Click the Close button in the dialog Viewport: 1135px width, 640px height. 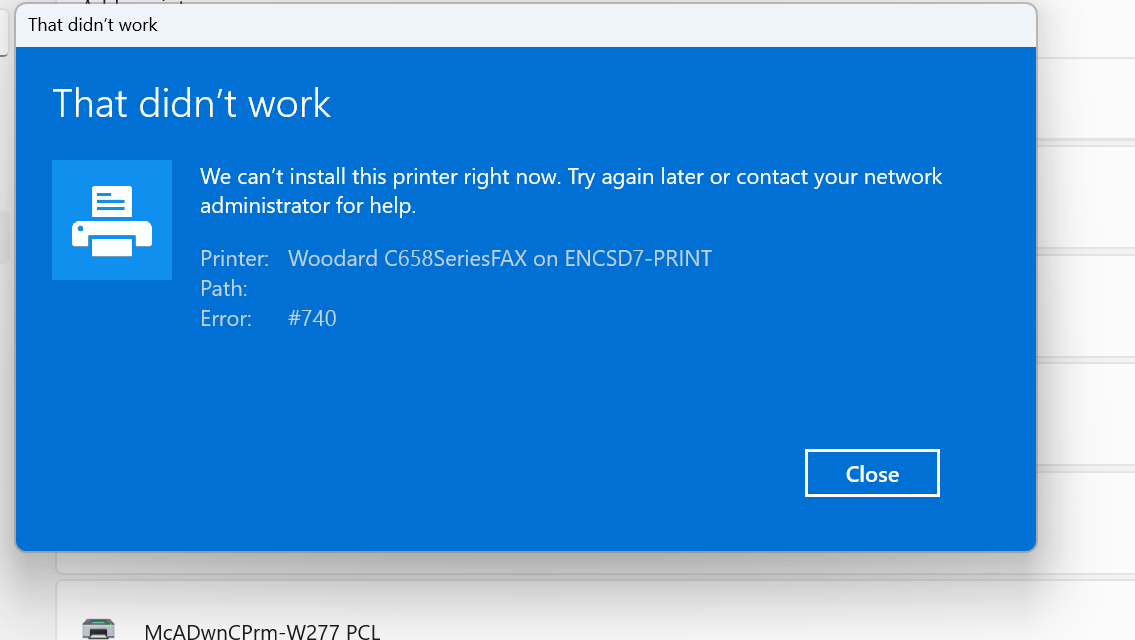tap(871, 474)
